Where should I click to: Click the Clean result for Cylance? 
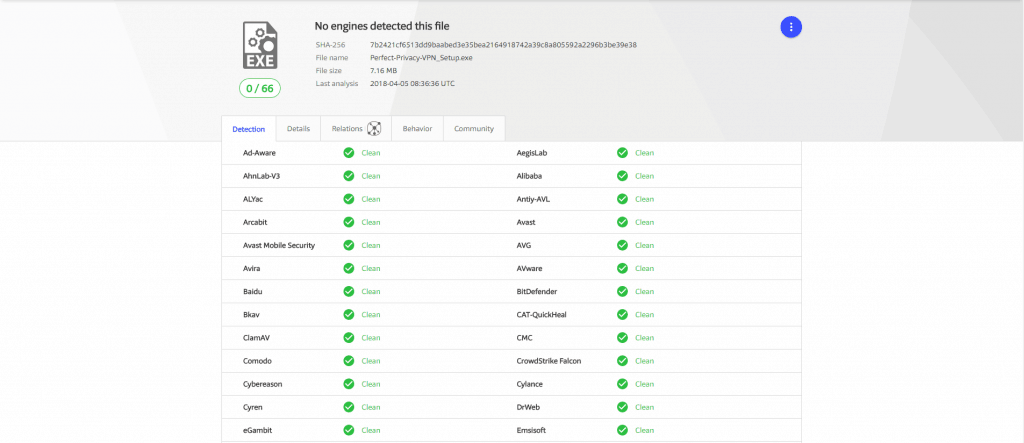645,384
